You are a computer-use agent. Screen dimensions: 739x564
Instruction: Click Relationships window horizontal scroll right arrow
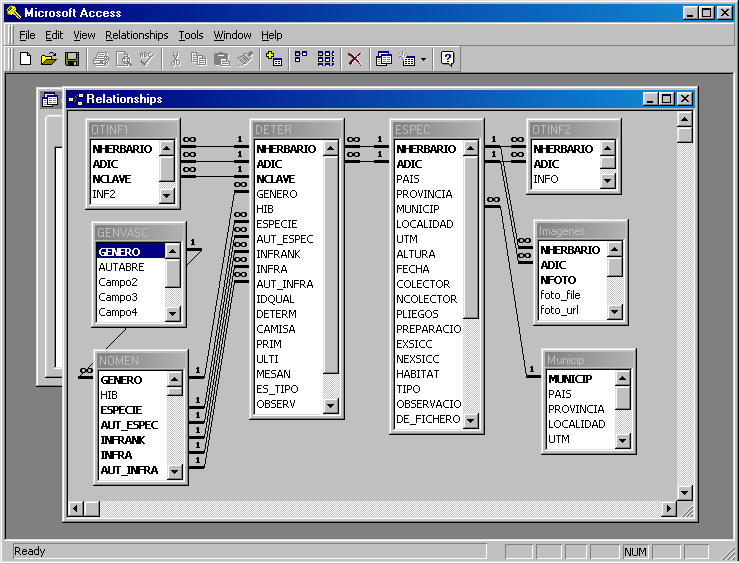[x=668, y=508]
